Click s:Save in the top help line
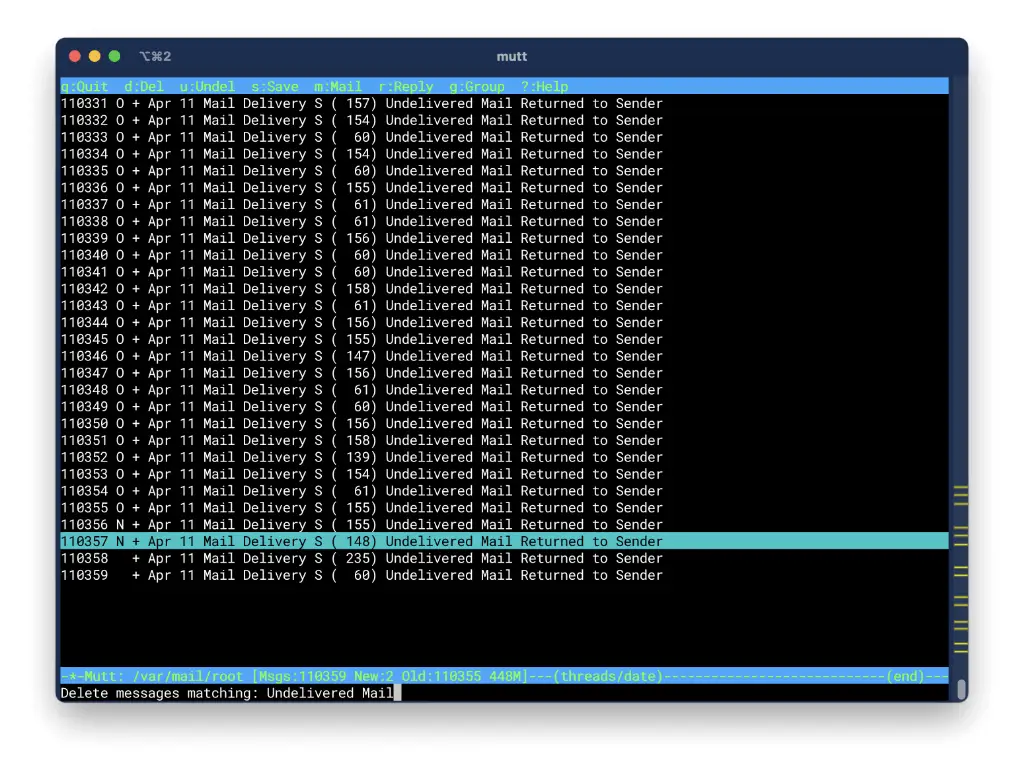Viewport: 1024px width, 776px height. pos(275,86)
